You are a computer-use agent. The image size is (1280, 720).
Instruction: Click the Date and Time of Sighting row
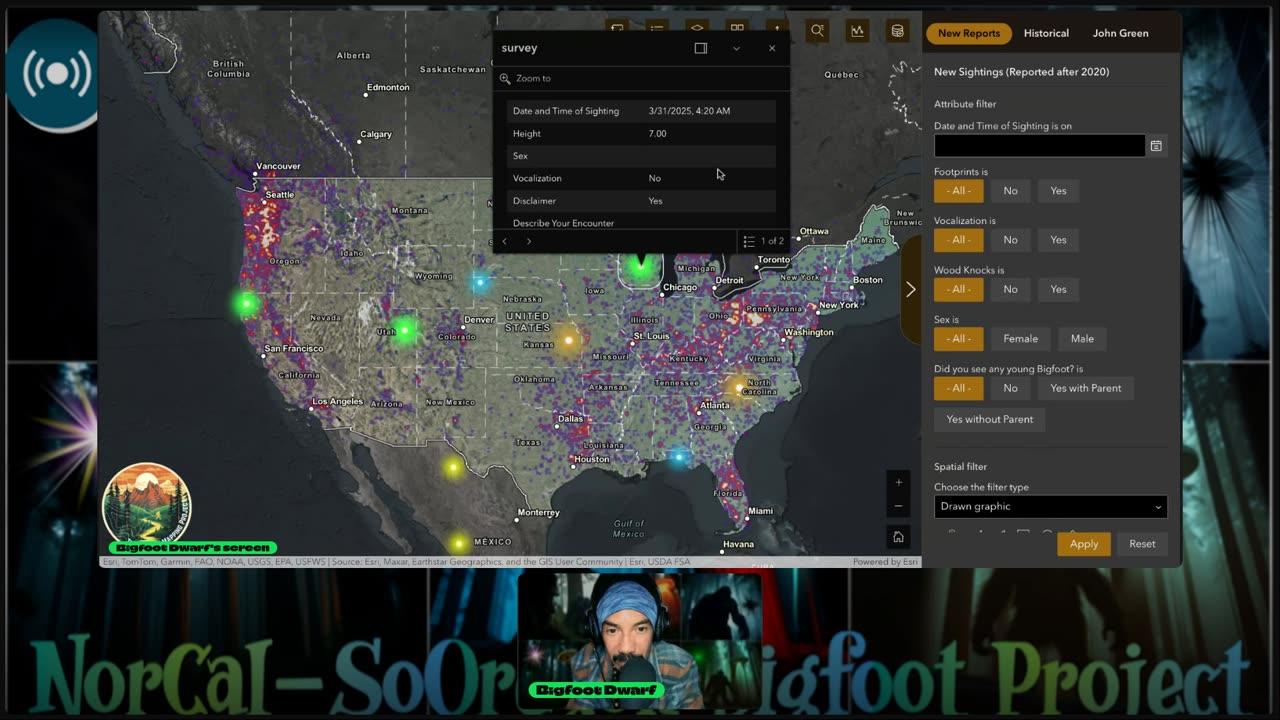(641, 111)
